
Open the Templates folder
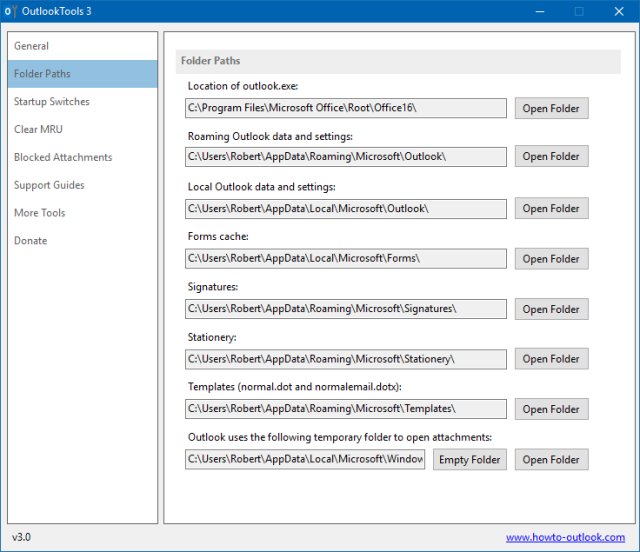click(x=551, y=409)
